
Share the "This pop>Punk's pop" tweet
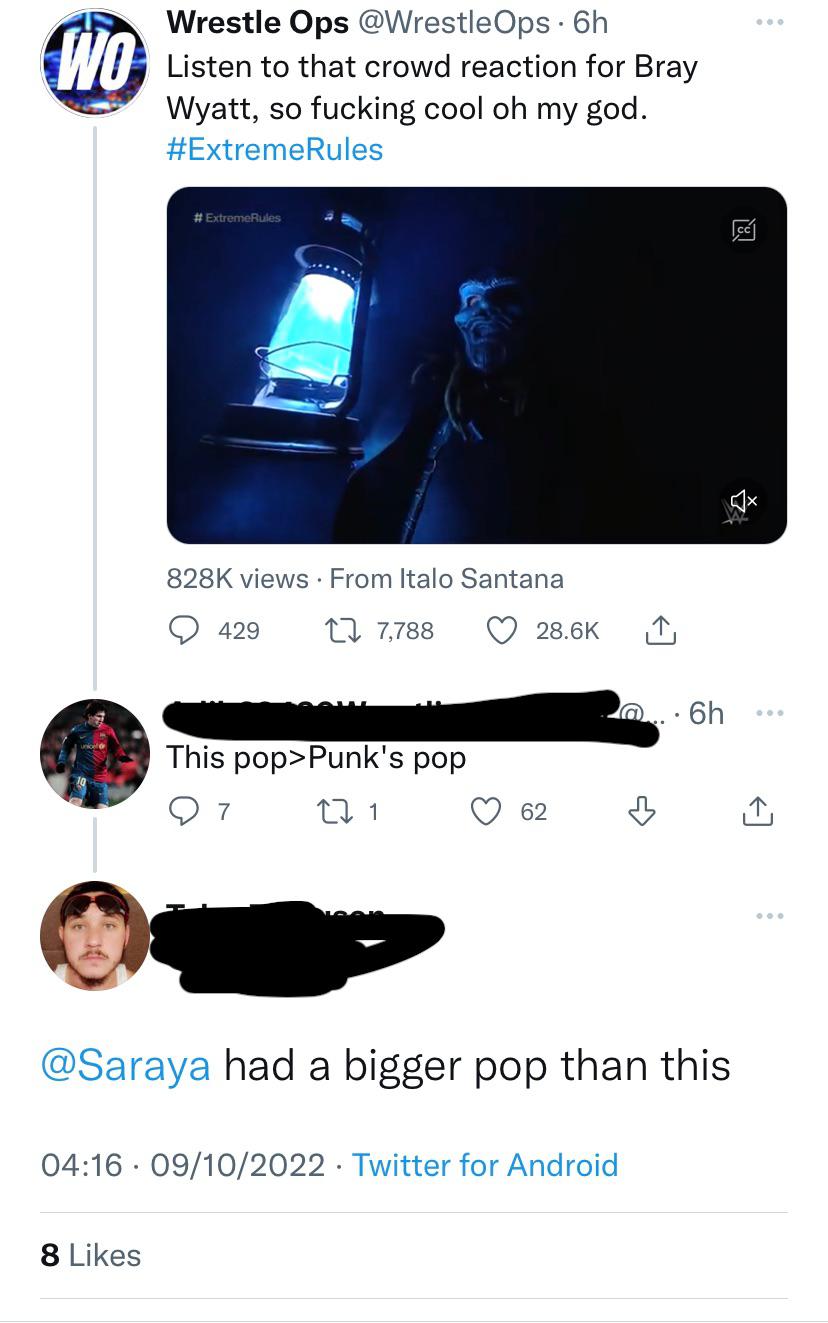[x=757, y=811]
